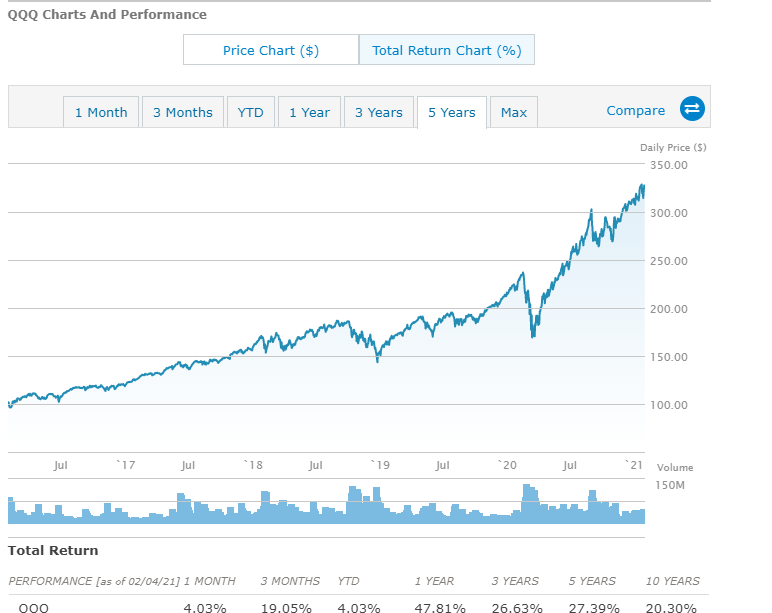The image size is (772, 613).
Task: Click the 26.63% 3-year return value
Action: [517, 608]
